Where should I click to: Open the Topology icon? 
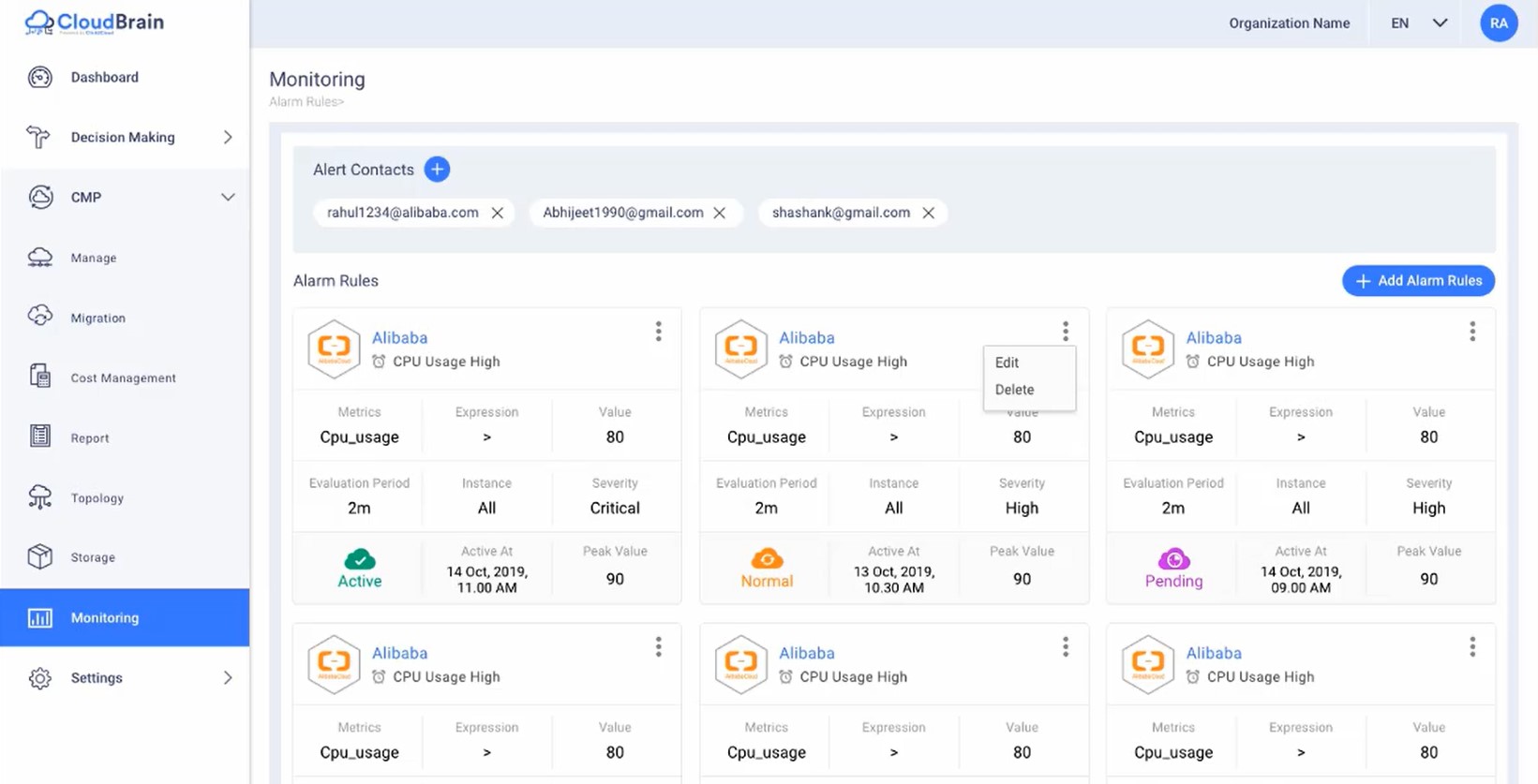[40, 497]
